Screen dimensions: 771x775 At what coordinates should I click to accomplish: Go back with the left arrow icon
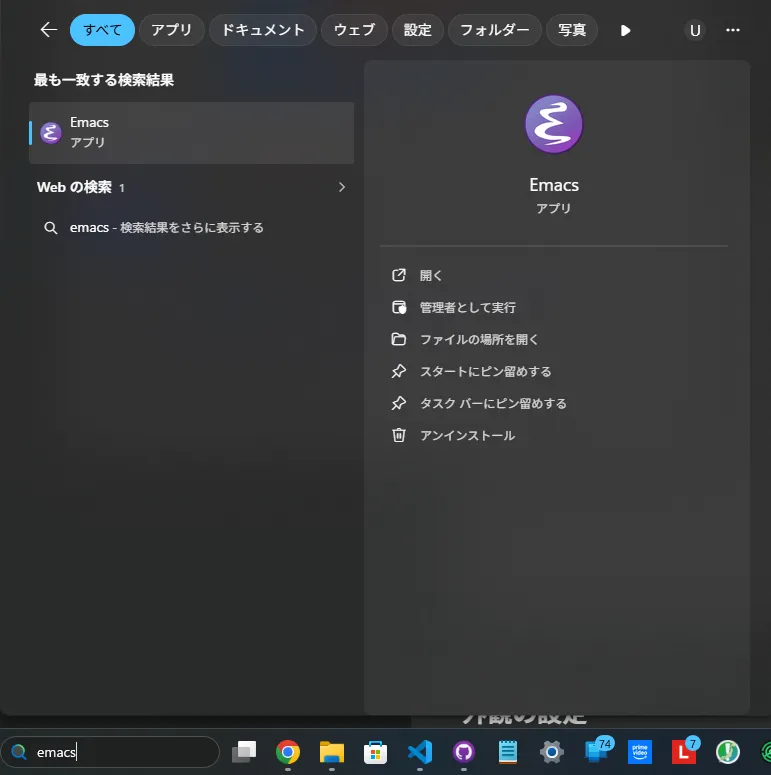pos(48,30)
